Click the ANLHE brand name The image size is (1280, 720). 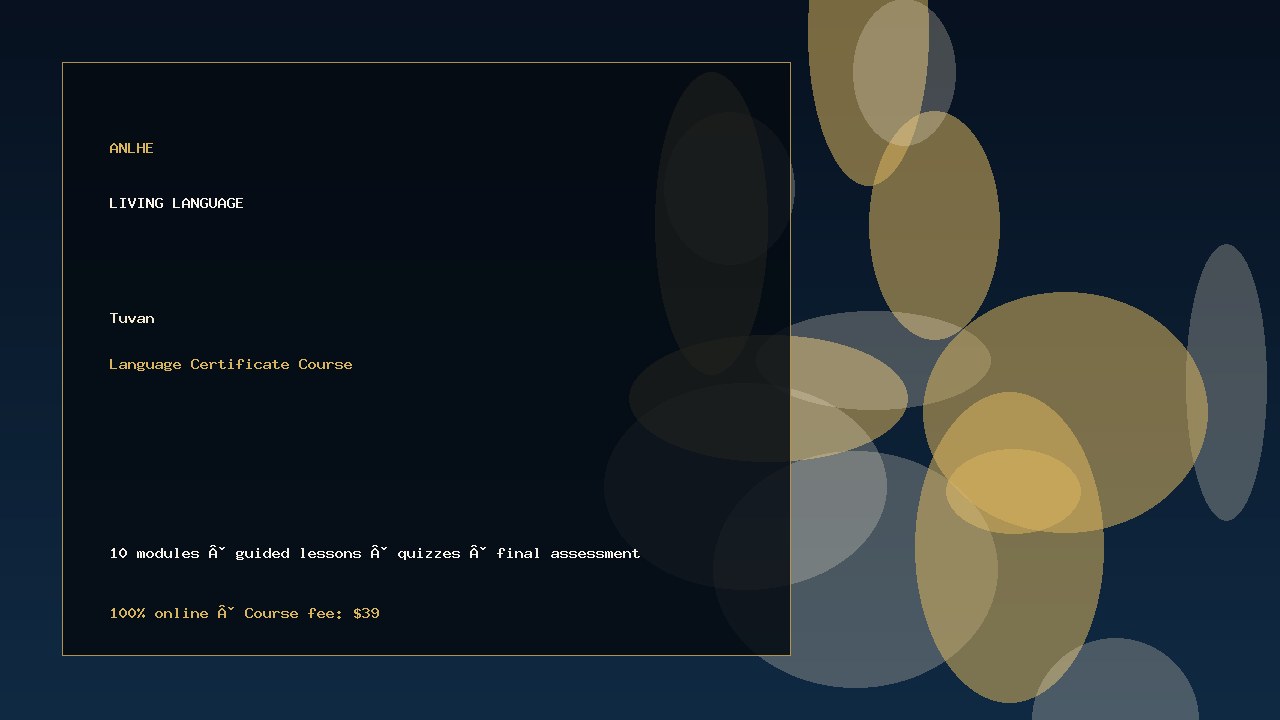click(131, 148)
